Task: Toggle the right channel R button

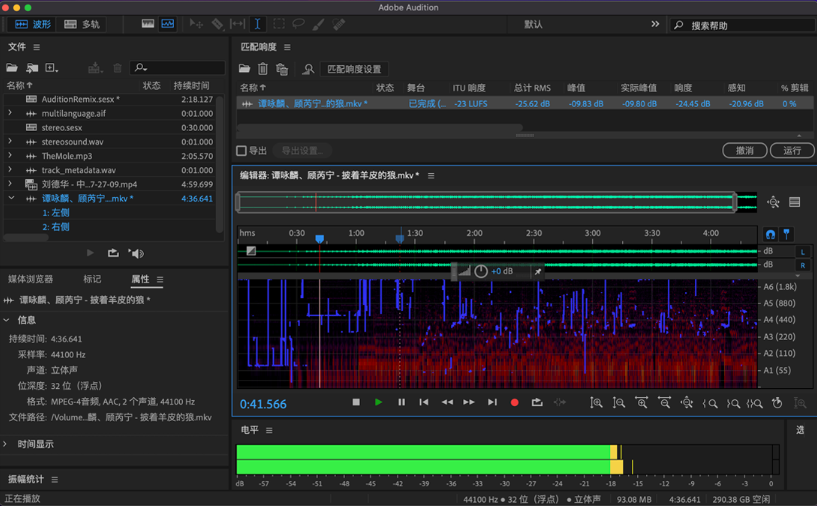Action: coord(802,265)
